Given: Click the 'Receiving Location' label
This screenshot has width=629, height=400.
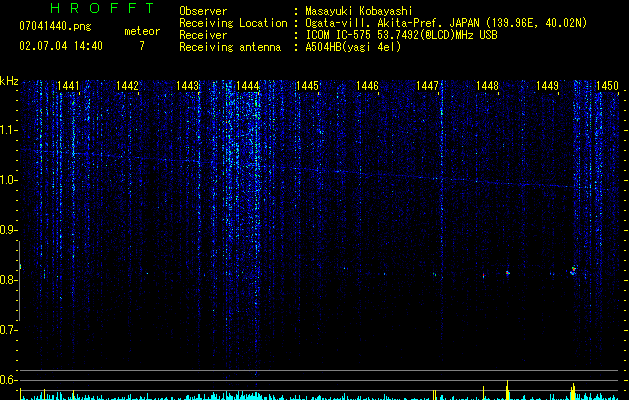Looking at the screenshot, I should pyautogui.click(x=233, y=23).
